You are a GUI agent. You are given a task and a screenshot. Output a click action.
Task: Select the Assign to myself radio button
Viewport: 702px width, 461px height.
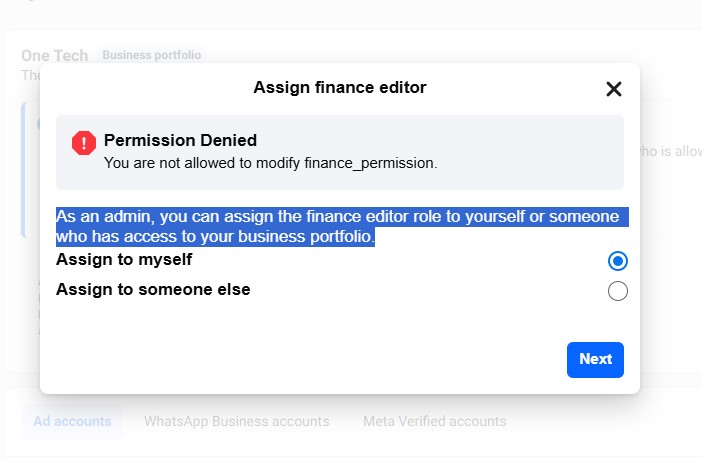click(x=618, y=261)
